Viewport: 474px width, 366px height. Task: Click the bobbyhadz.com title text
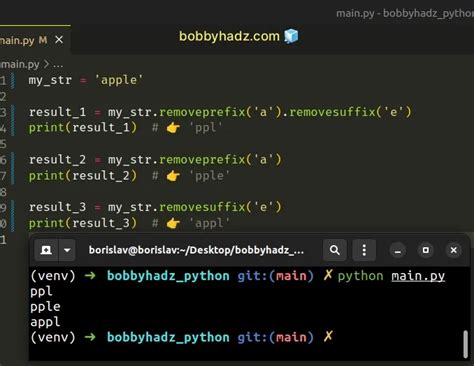point(229,36)
